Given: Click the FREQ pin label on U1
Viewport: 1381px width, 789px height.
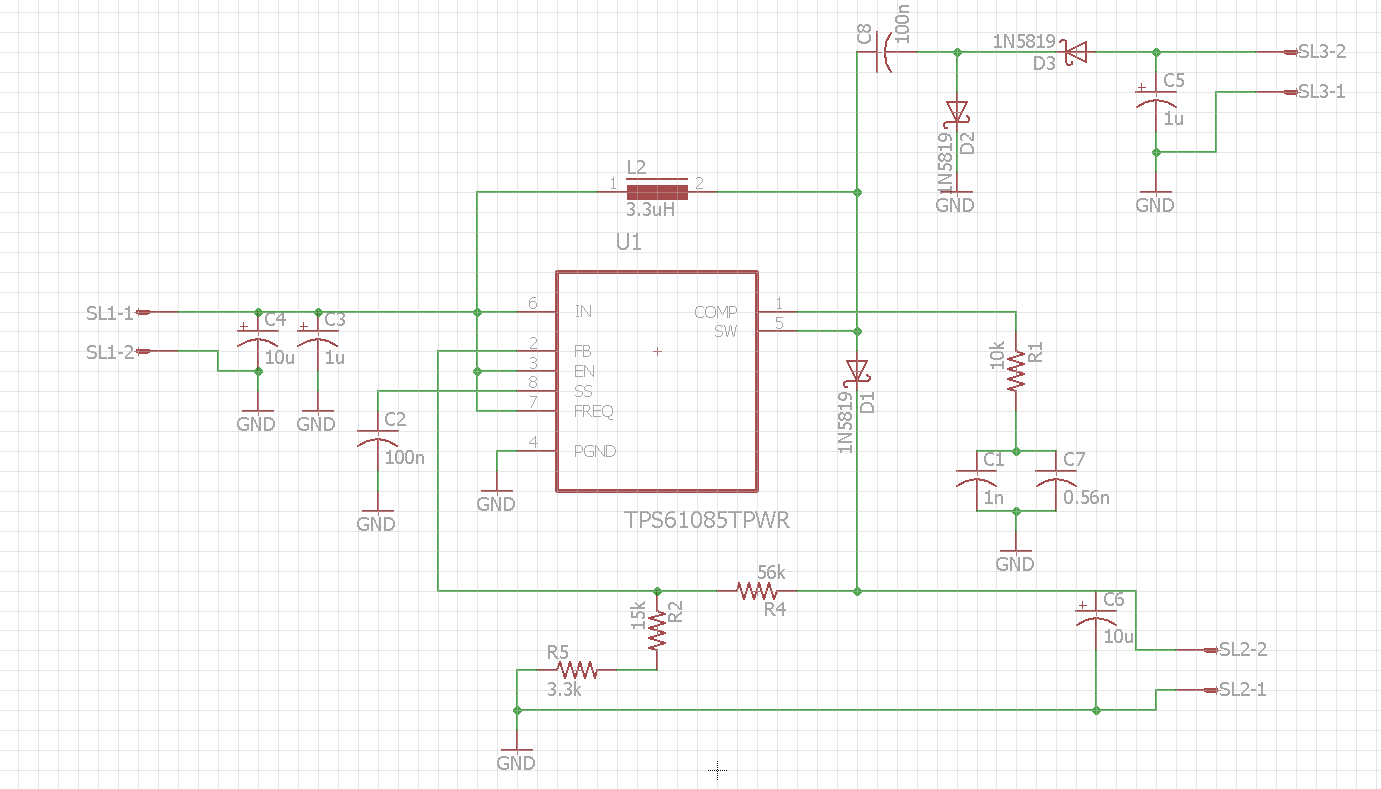Looking at the screenshot, I should [x=594, y=411].
